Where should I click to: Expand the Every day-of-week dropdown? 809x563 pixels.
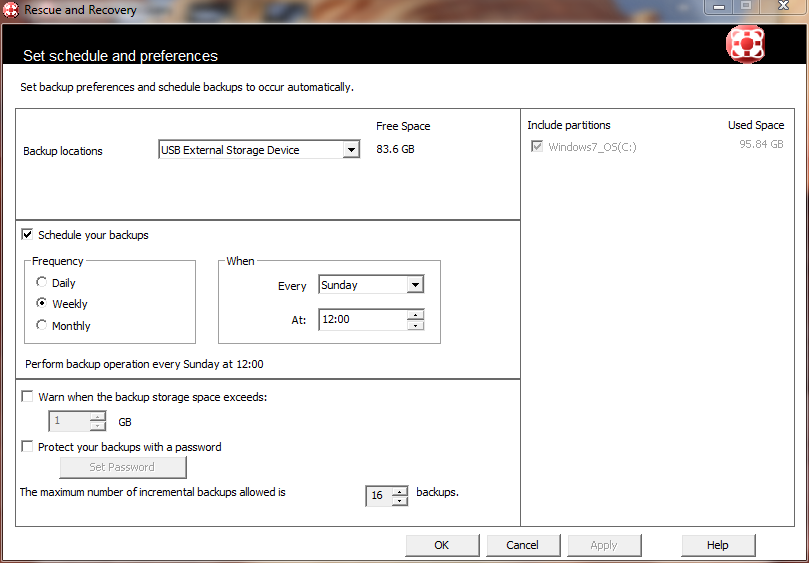pyautogui.click(x=415, y=285)
